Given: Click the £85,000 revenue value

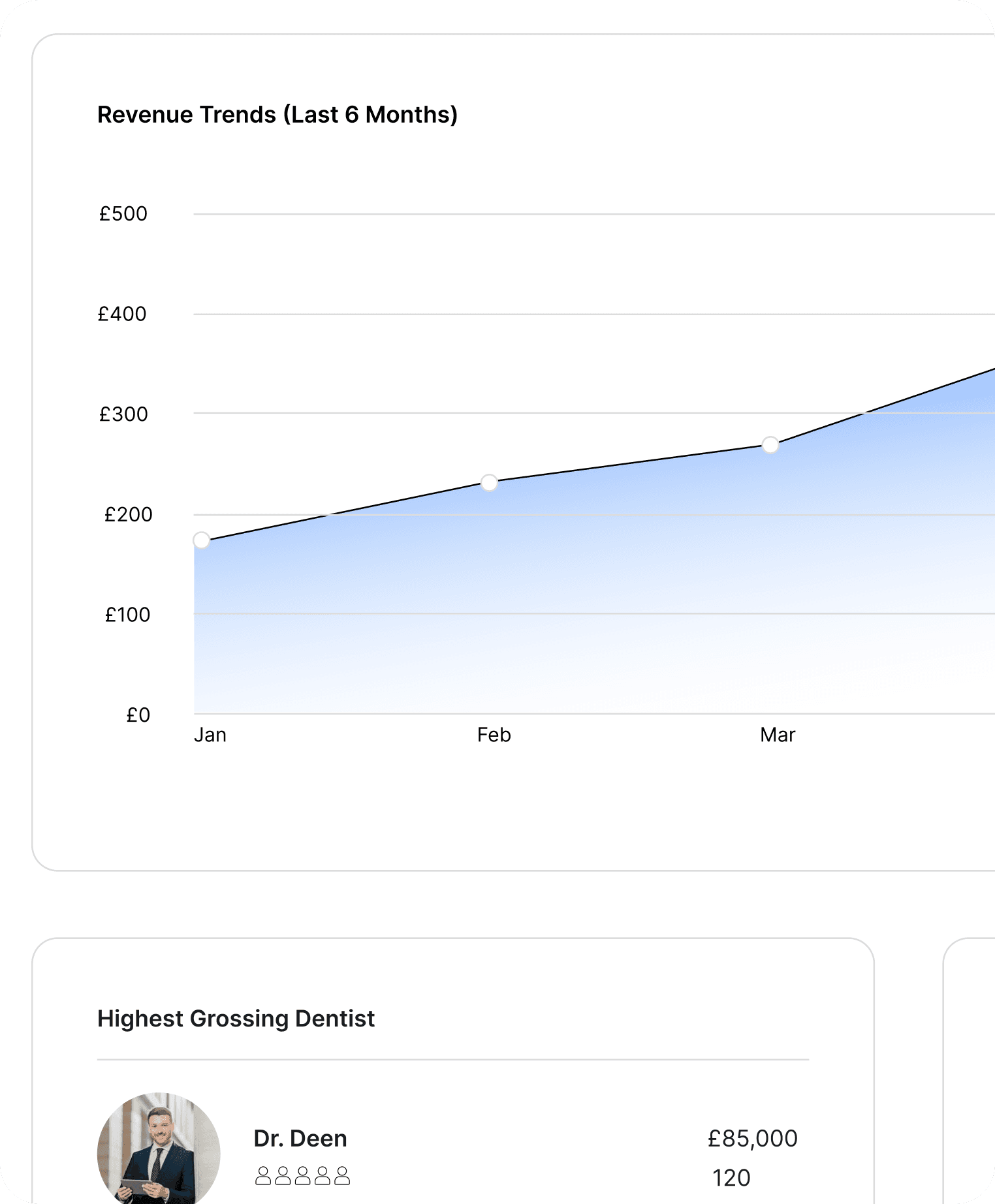Looking at the screenshot, I should (x=752, y=1139).
